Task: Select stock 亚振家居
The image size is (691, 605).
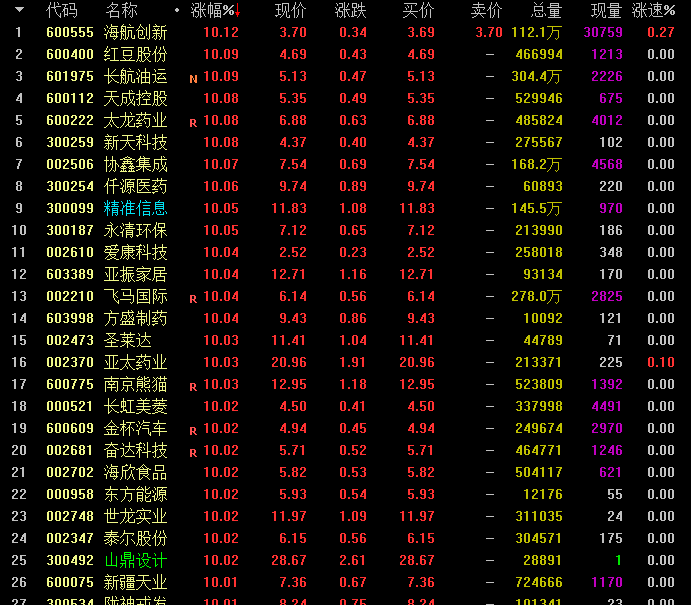Action: tap(135, 274)
